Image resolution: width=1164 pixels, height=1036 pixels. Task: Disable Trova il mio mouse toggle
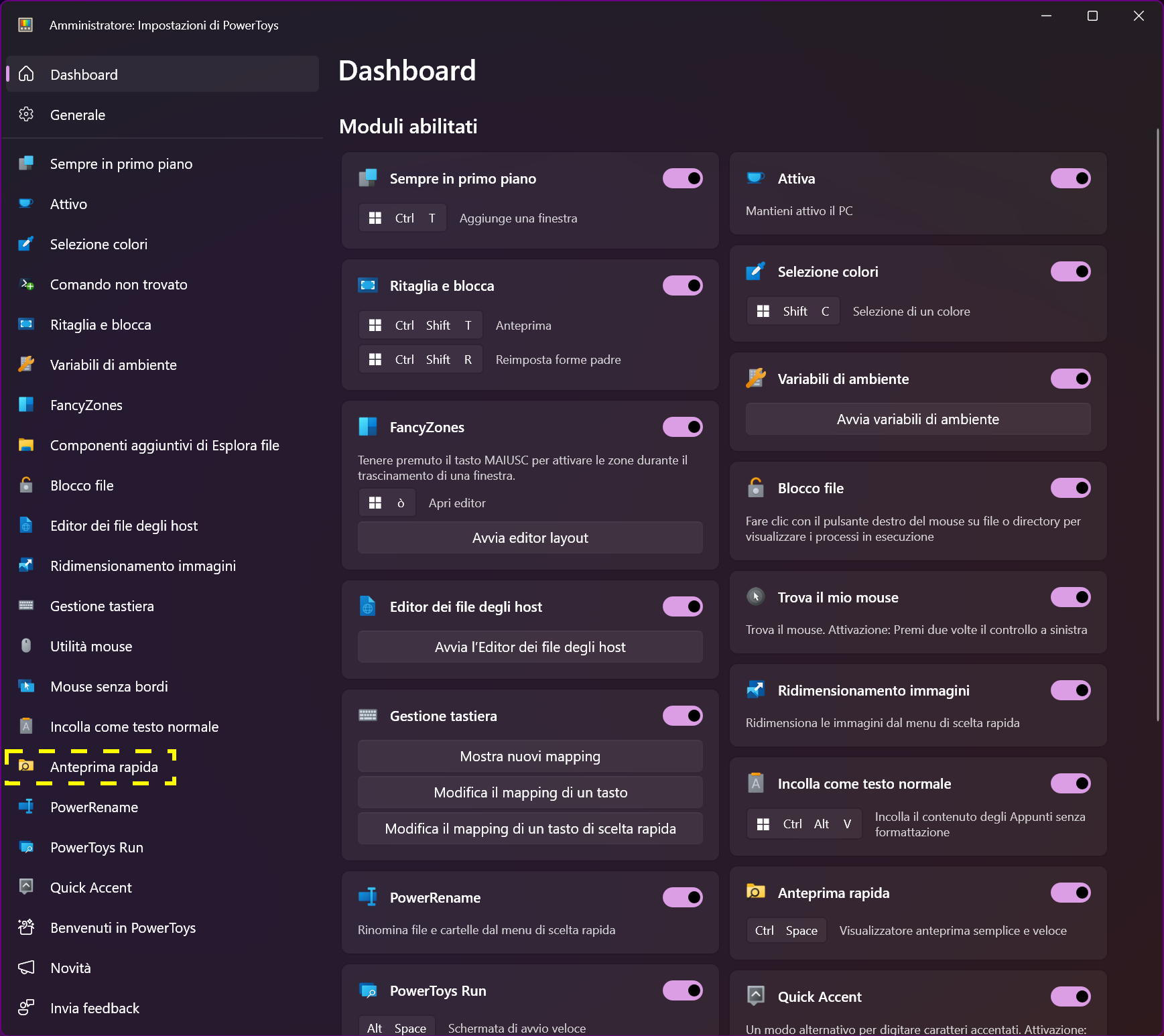[x=1071, y=597]
